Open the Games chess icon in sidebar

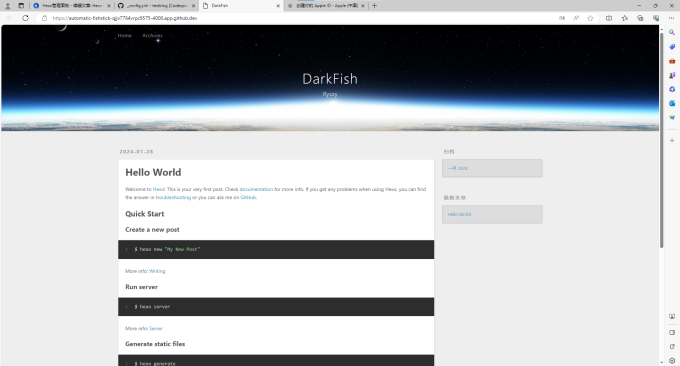[672, 75]
